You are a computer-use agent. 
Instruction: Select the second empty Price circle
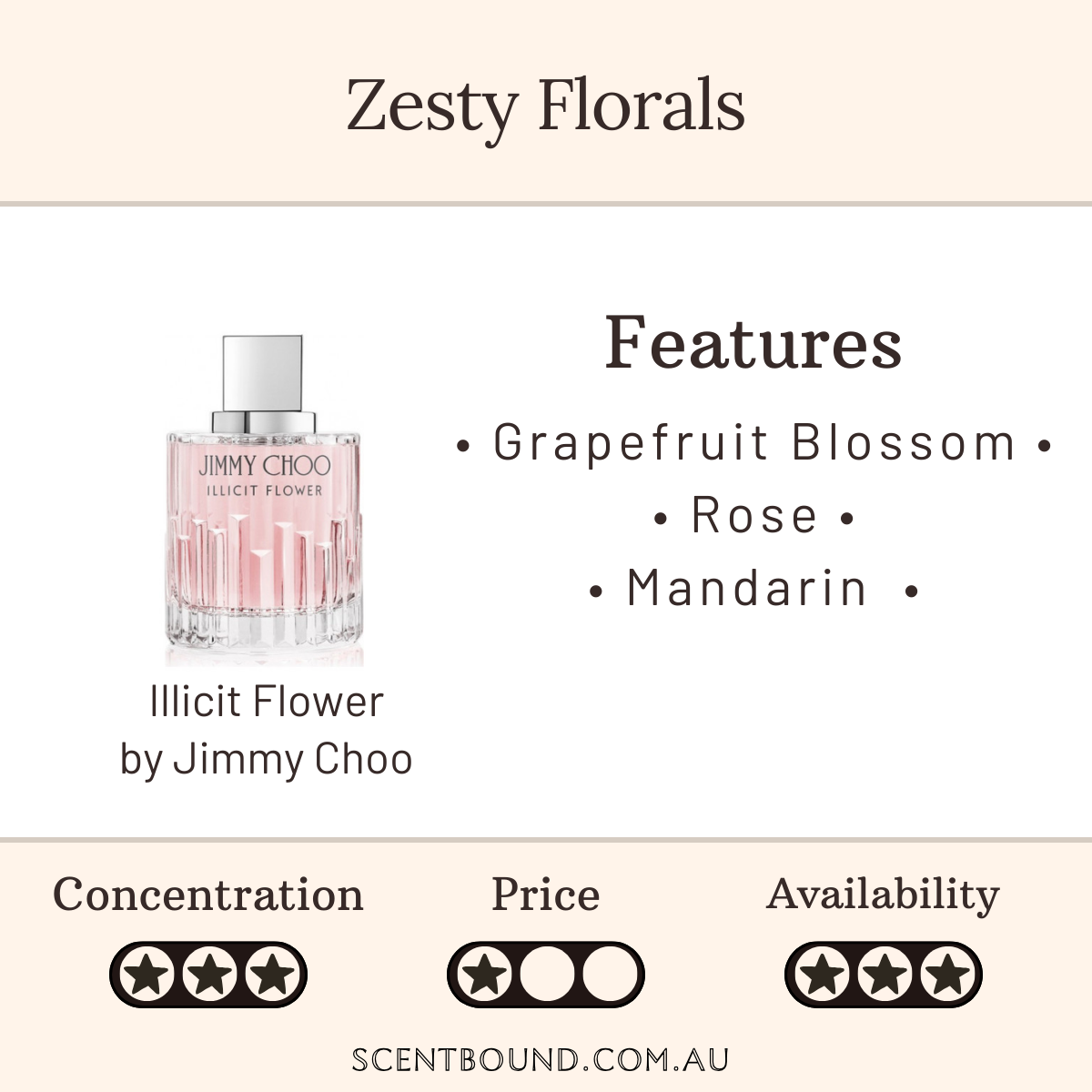point(546,976)
